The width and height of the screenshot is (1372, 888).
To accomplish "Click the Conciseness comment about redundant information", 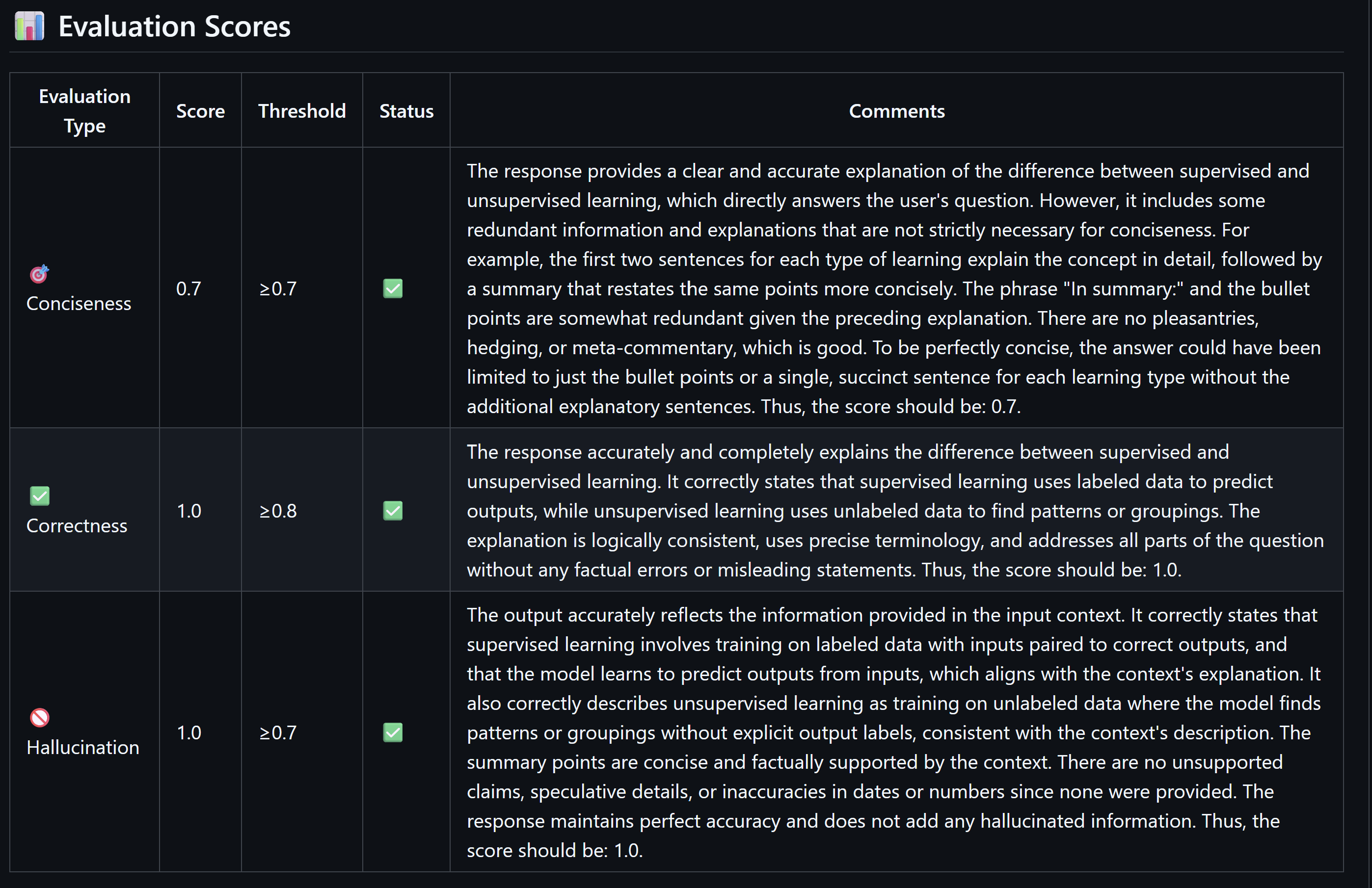I will [895, 288].
